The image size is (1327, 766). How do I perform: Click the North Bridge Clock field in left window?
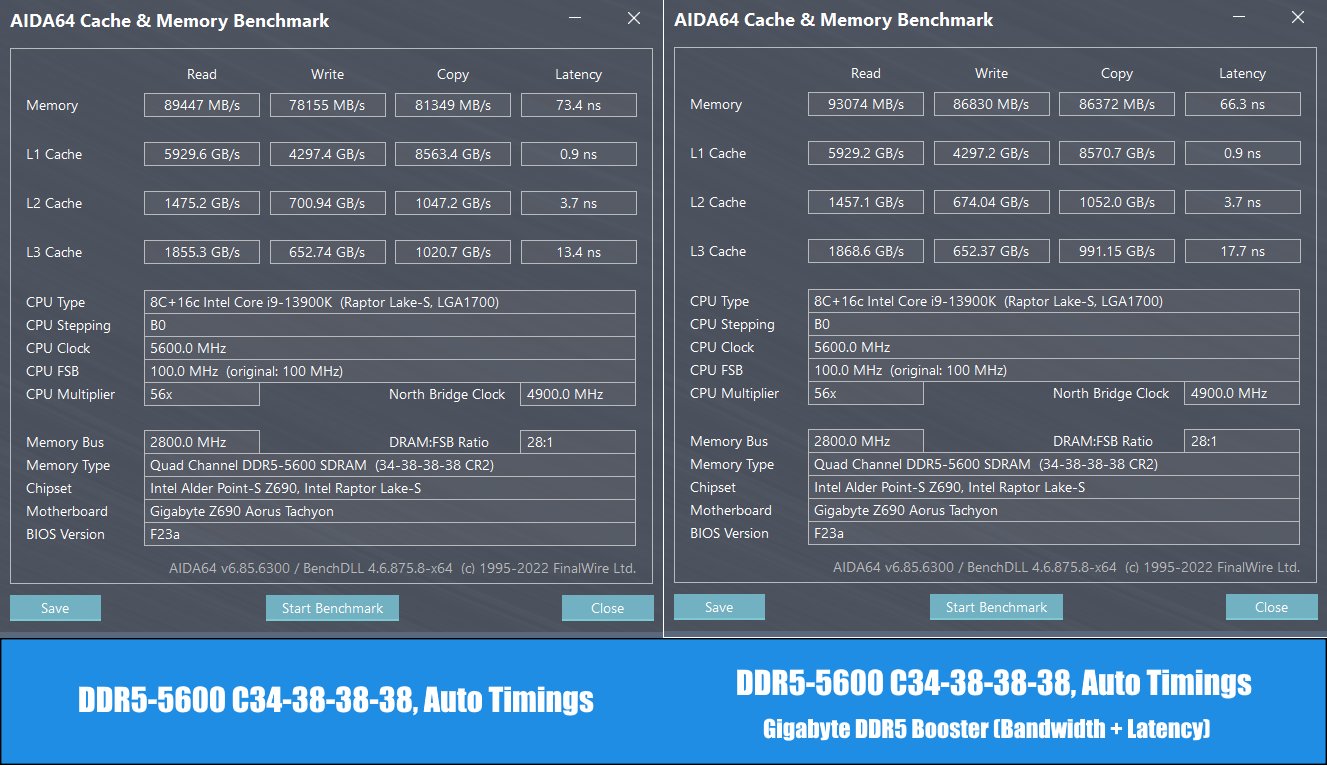(x=578, y=394)
